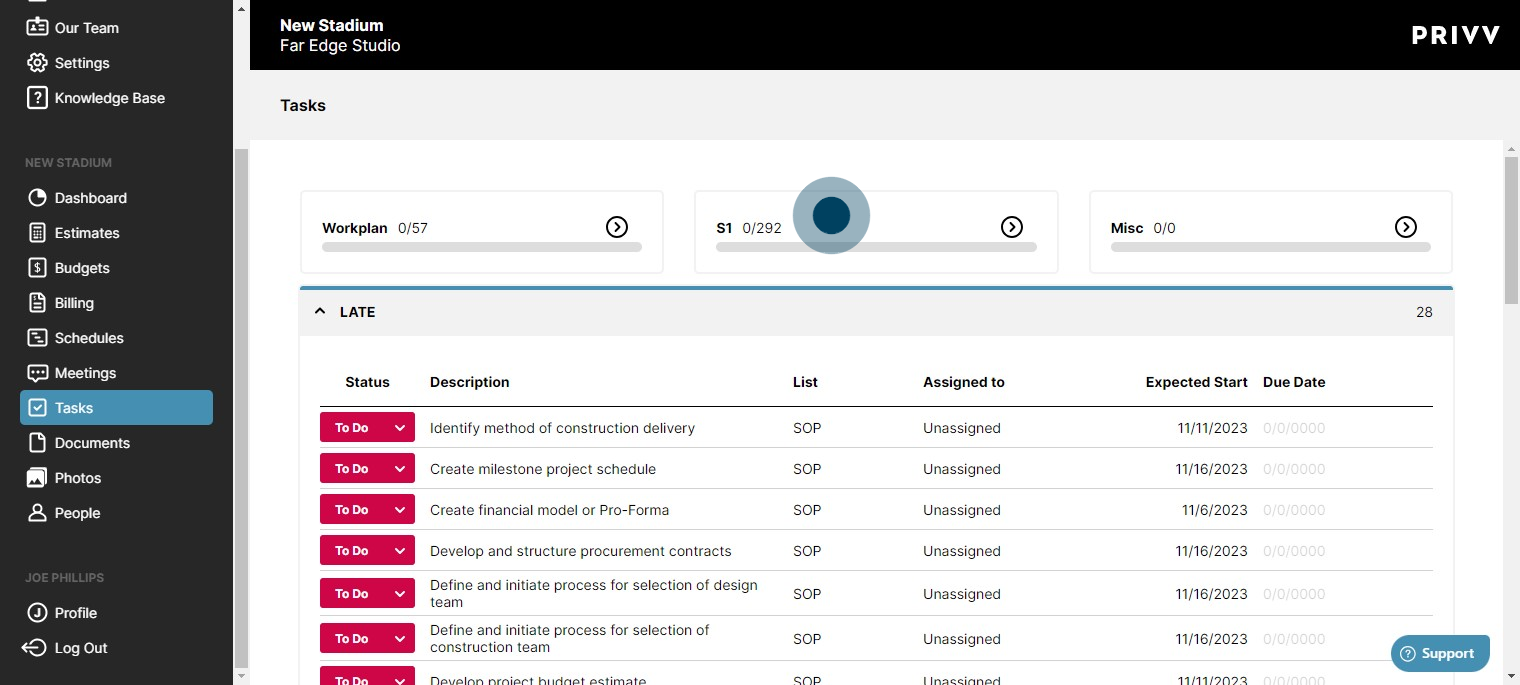Image resolution: width=1520 pixels, height=685 pixels.
Task: Open Workplan list arrow icon
Action: (617, 227)
